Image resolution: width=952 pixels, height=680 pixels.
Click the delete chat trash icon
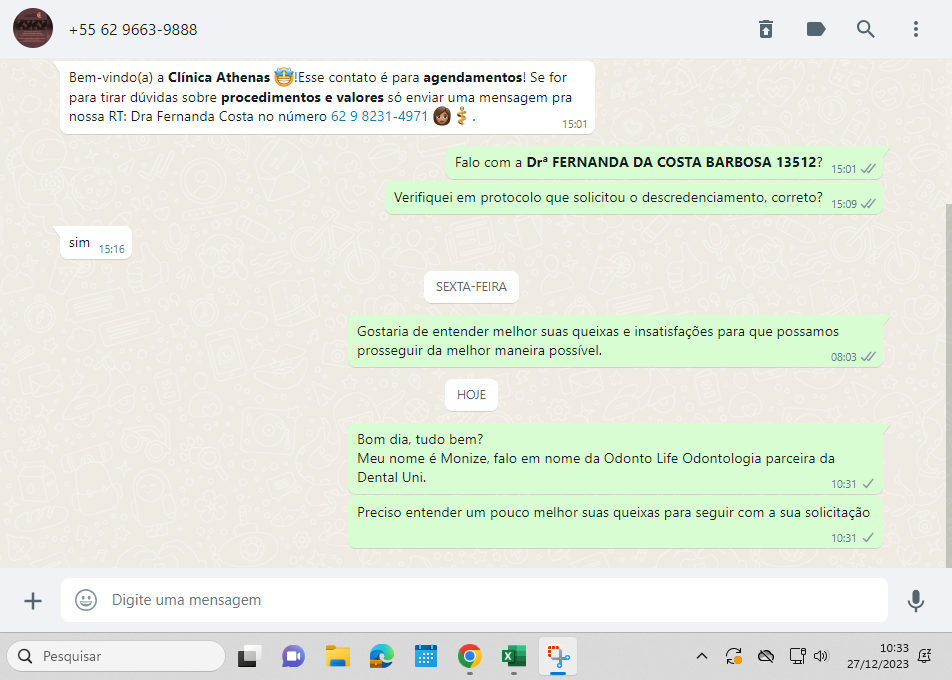(766, 29)
